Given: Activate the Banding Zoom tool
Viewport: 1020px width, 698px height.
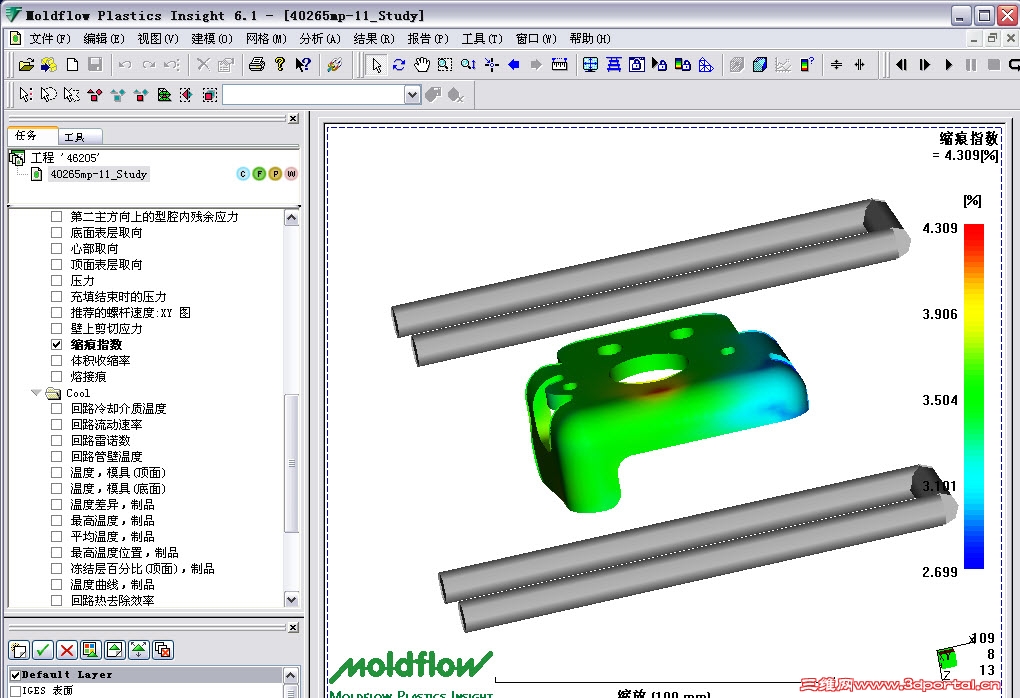Looking at the screenshot, I should [445, 64].
